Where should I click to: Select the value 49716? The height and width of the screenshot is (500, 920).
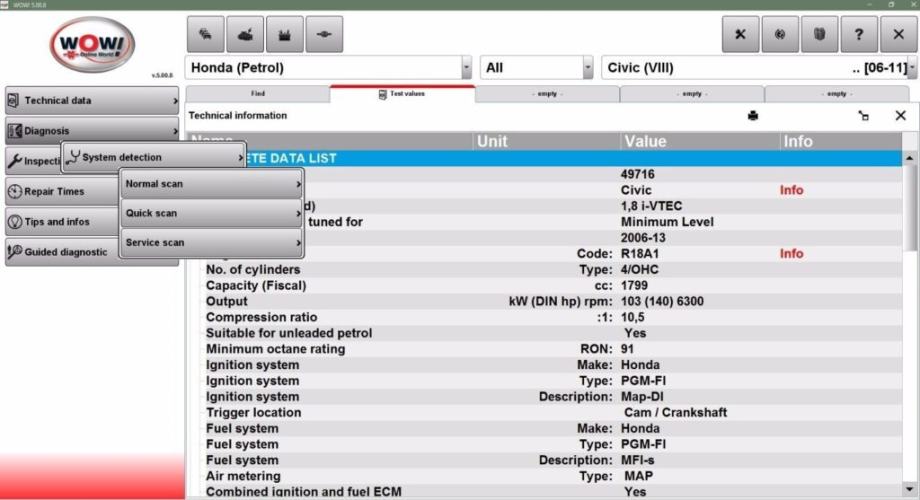[x=637, y=174]
